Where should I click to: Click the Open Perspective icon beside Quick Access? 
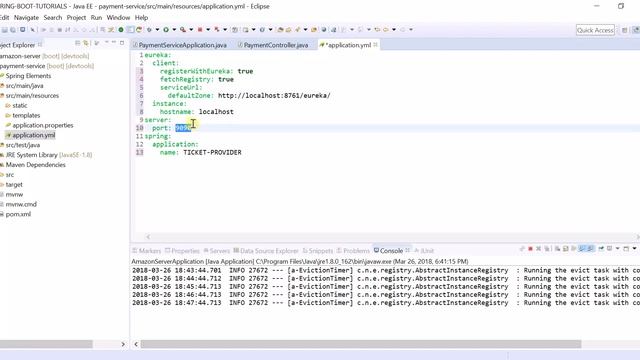624,30
